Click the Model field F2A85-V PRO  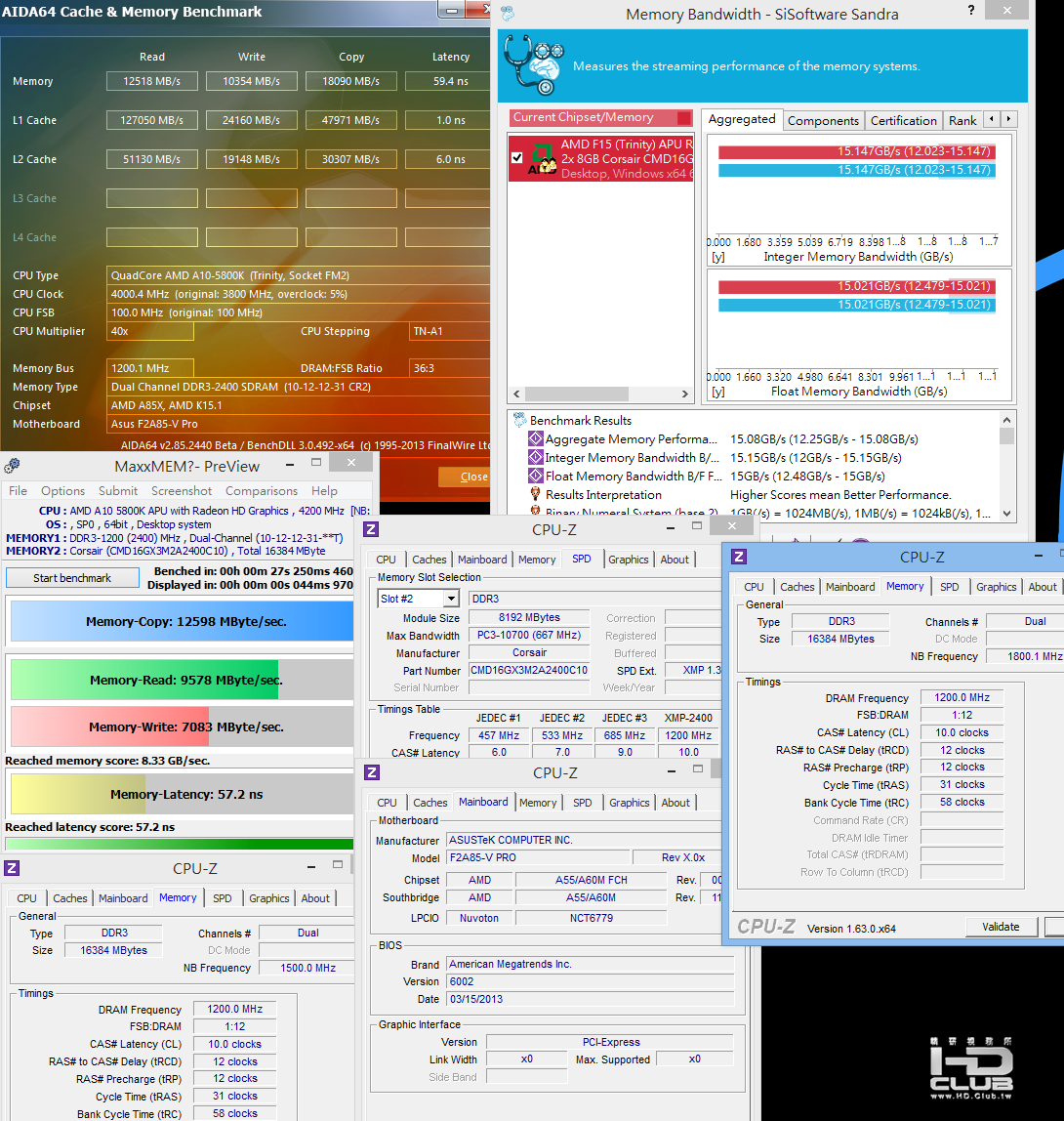point(538,857)
